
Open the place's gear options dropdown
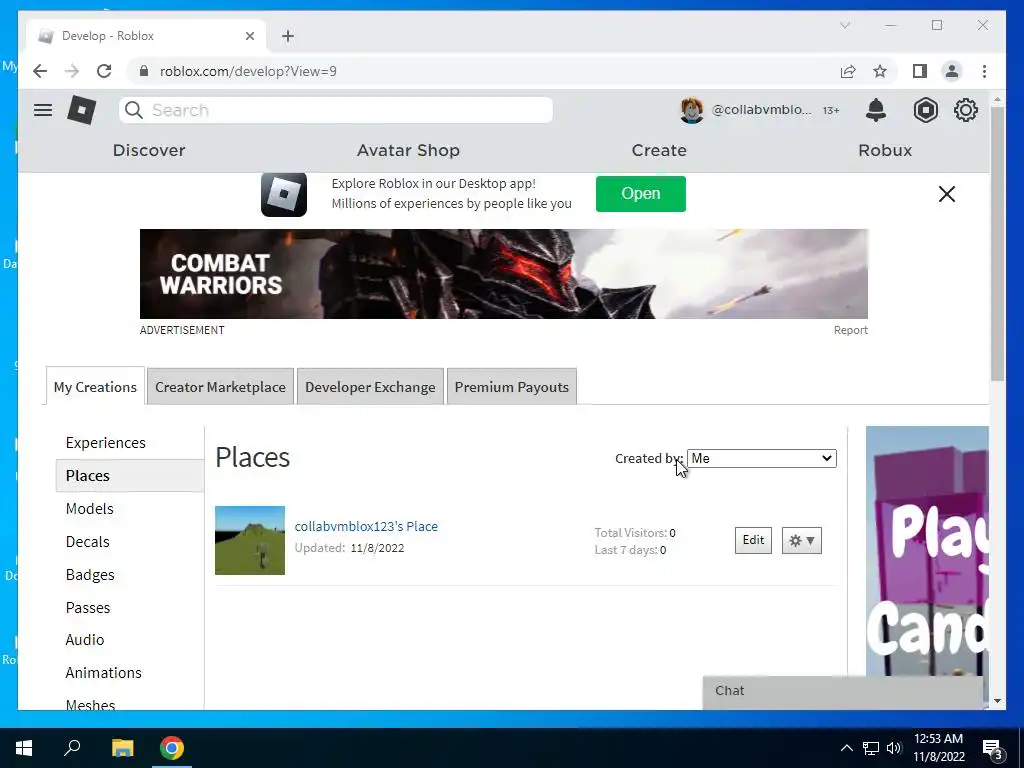tap(801, 540)
